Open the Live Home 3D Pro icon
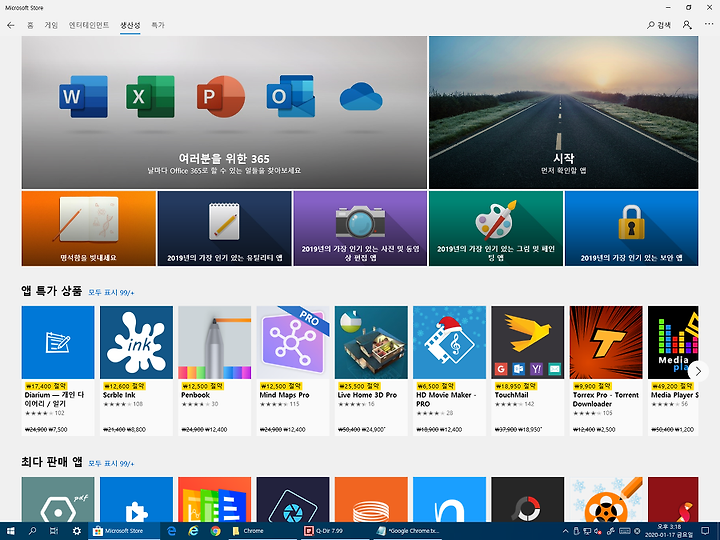This screenshot has height=540, width=720. pos(371,343)
